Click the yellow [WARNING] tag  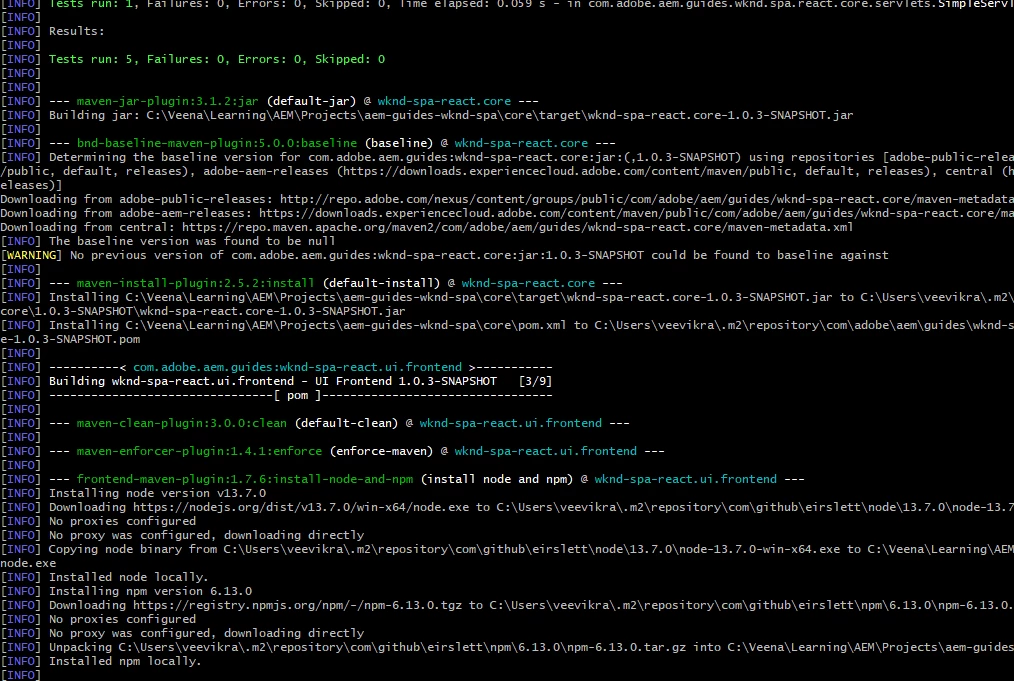coord(32,255)
